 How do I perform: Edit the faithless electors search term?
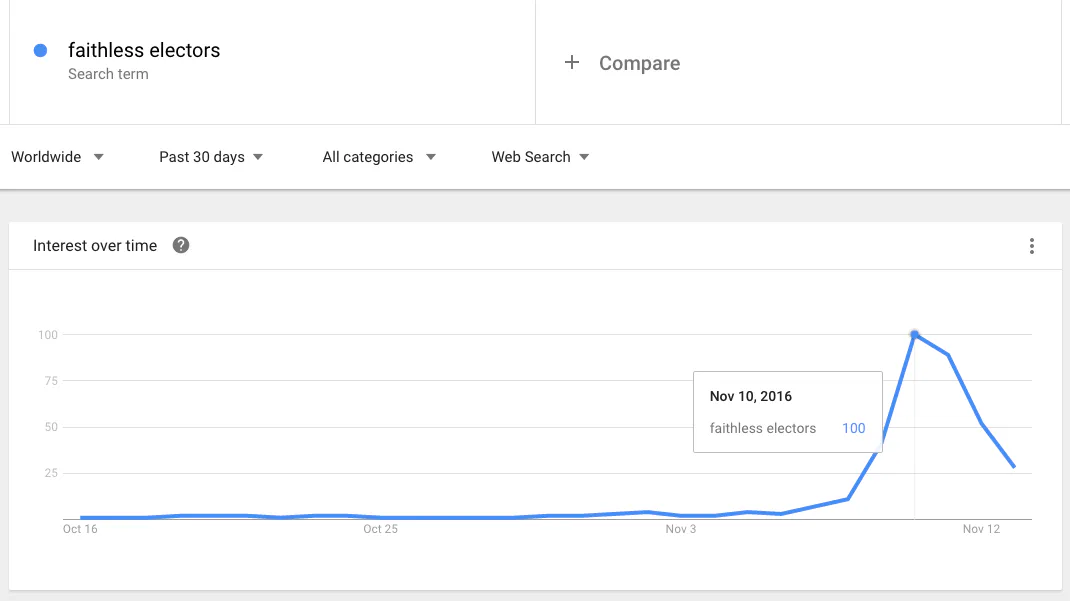(x=144, y=50)
